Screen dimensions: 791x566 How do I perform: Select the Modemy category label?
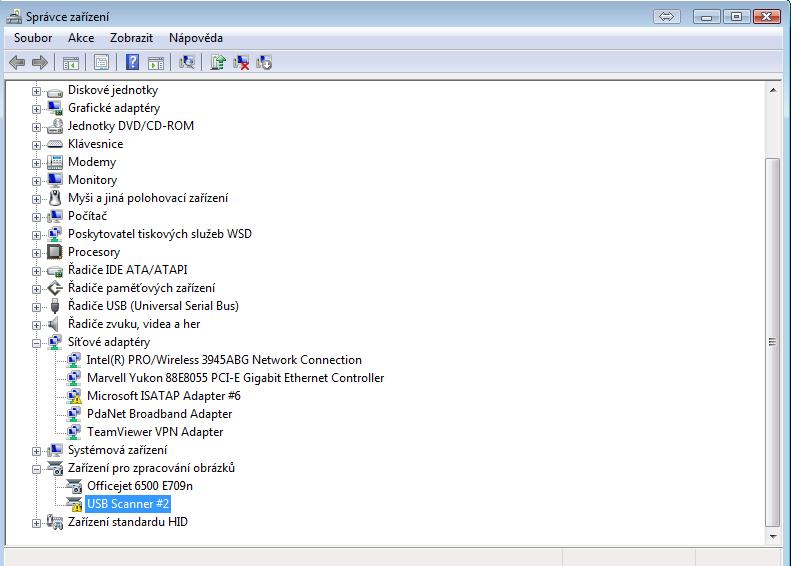(92, 162)
